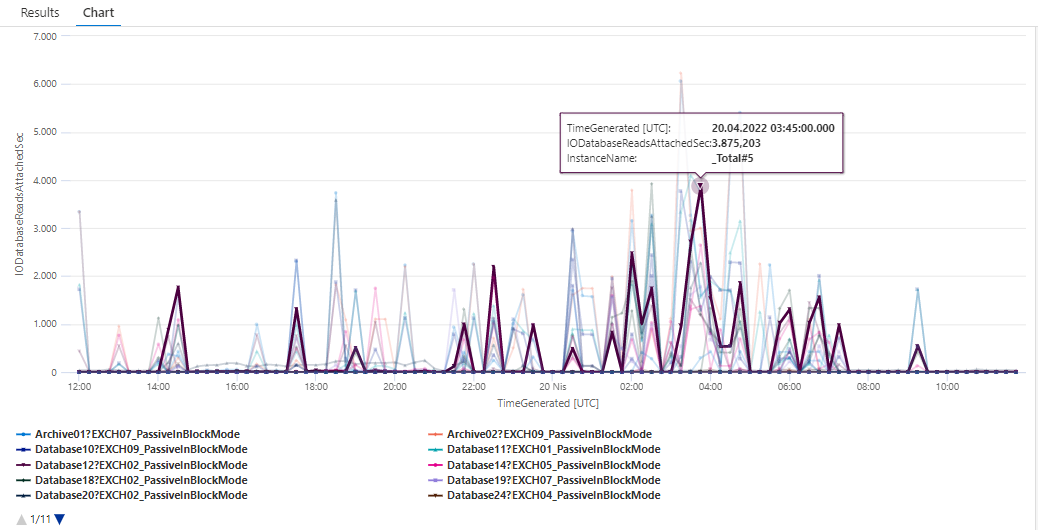Click highlighted data point at 03:45 peak
1038x530 pixels.
point(700,186)
